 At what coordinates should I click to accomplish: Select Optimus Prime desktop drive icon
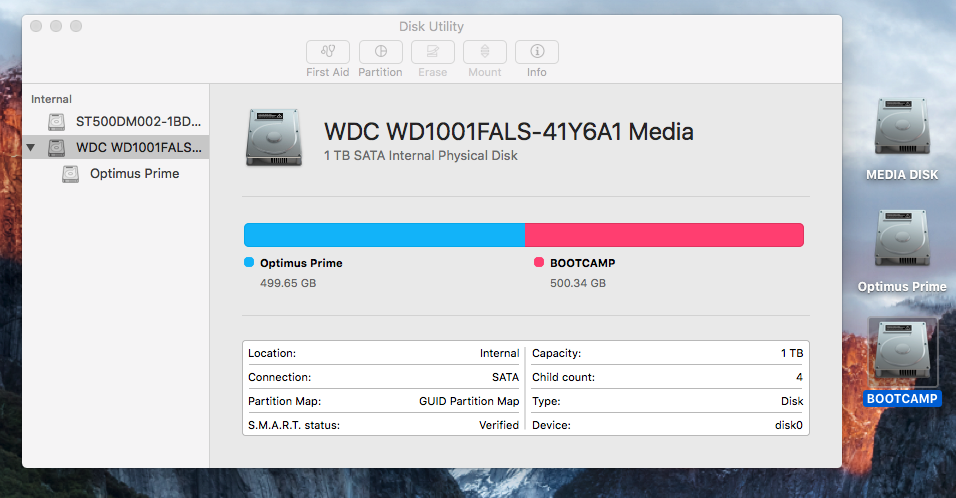[902, 238]
